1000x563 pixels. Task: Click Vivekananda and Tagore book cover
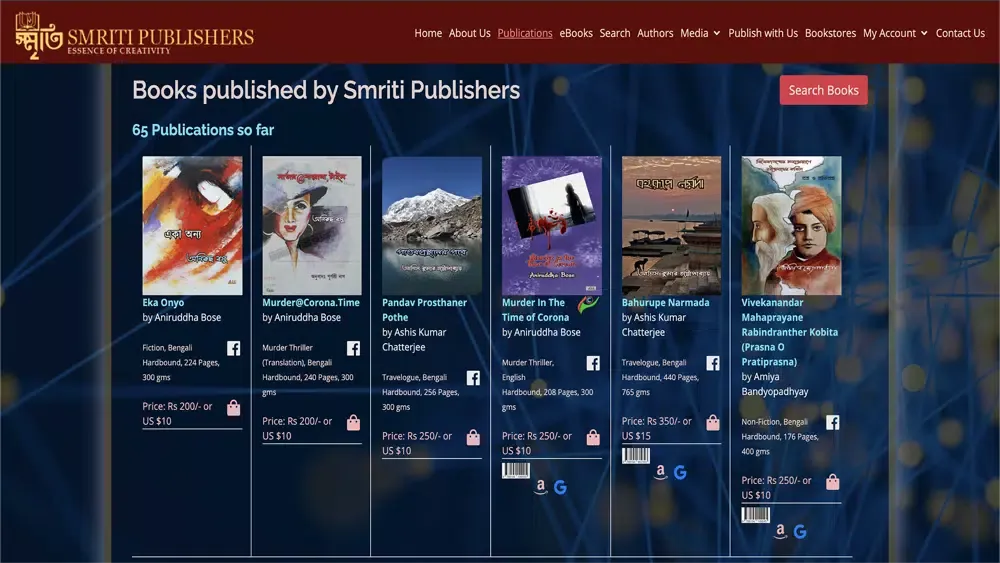pyautogui.click(x=791, y=225)
